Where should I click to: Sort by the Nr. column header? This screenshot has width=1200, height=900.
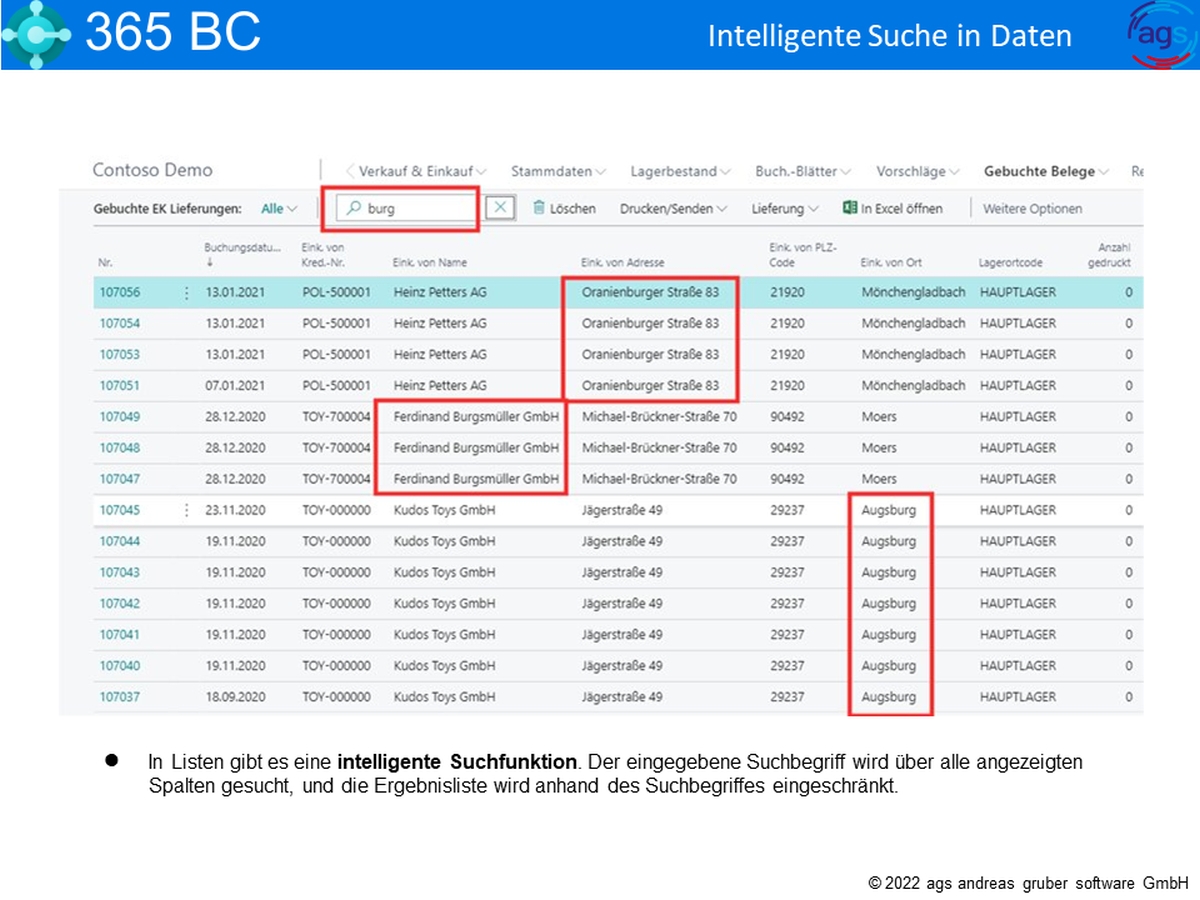pyautogui.click(x=106, y=263)
